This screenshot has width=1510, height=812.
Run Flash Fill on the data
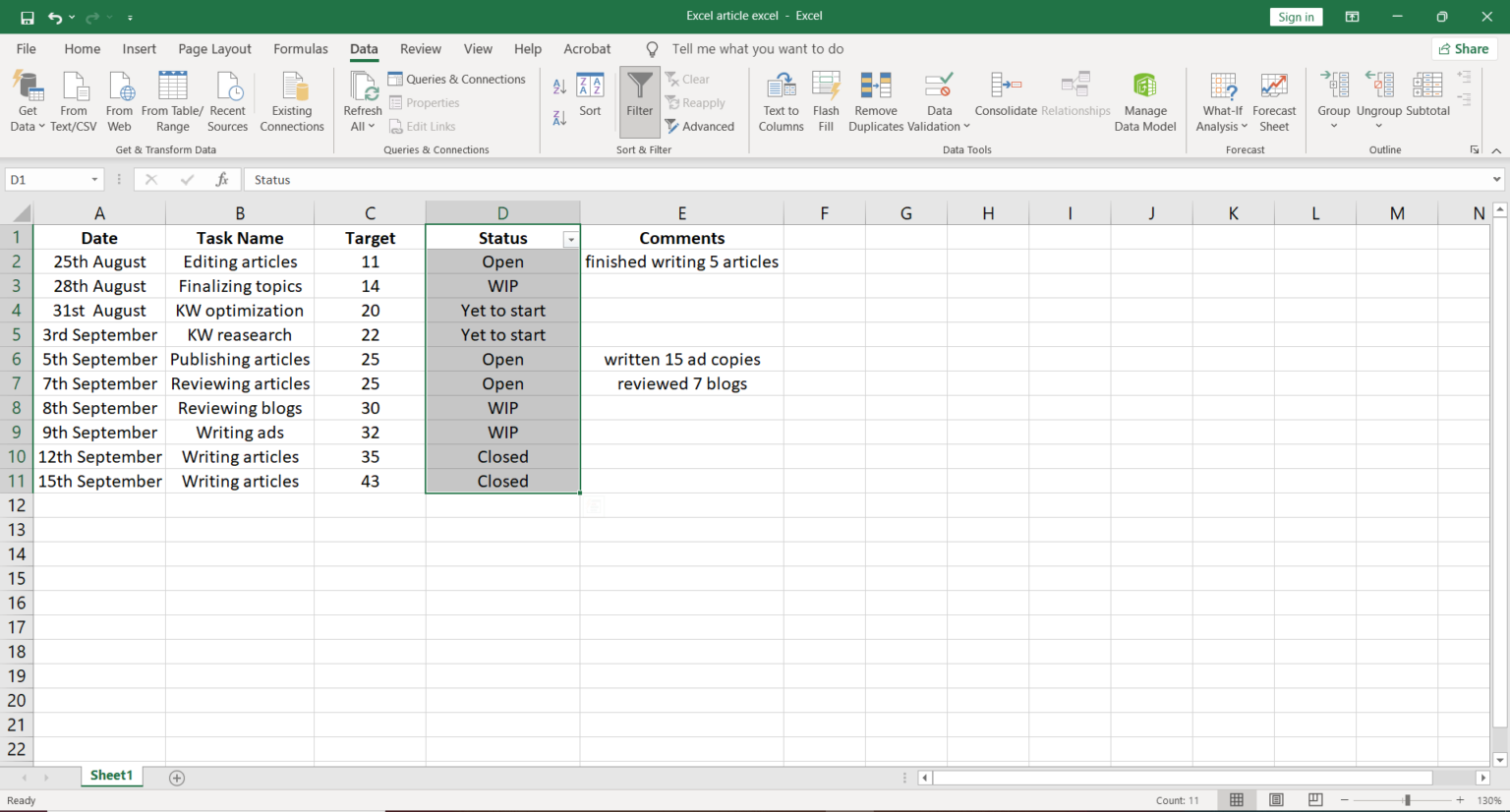pyautogui.click(x=826, y=101)
